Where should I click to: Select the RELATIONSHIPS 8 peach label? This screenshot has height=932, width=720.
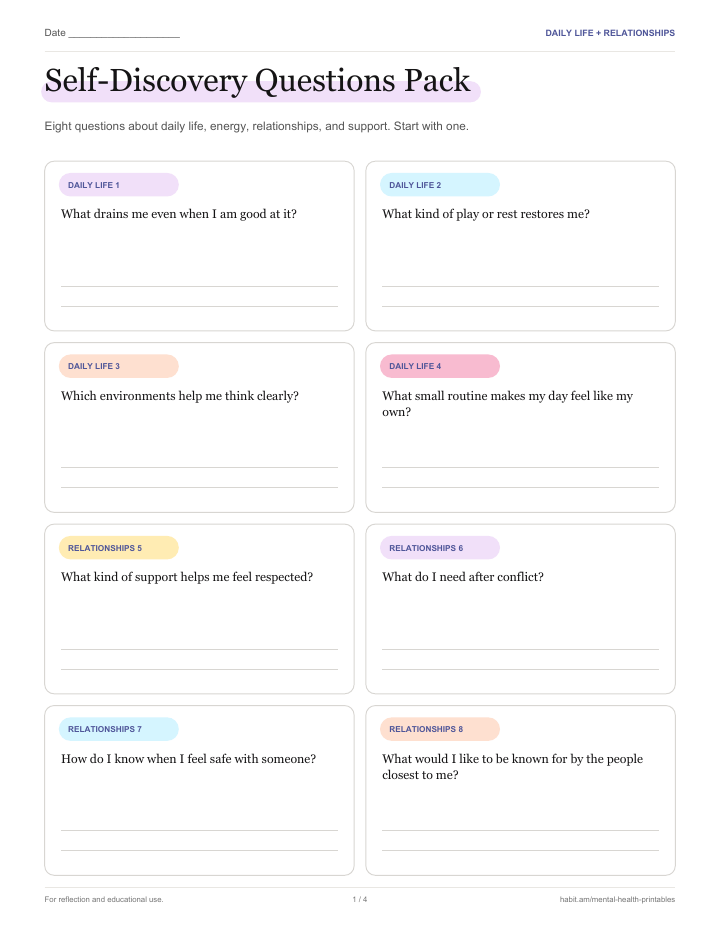coord(439,729)
